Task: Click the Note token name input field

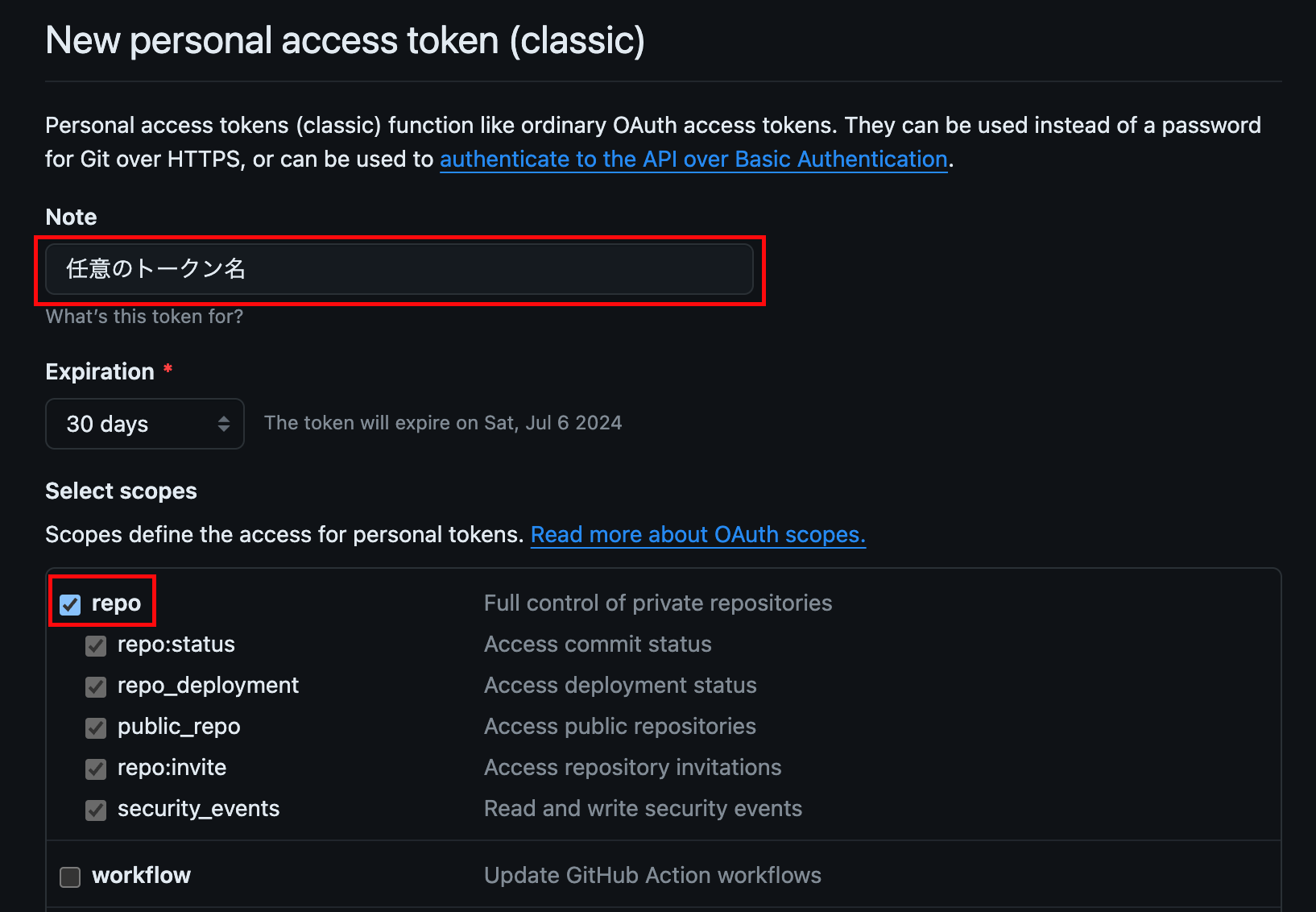Action: [399, 269]
